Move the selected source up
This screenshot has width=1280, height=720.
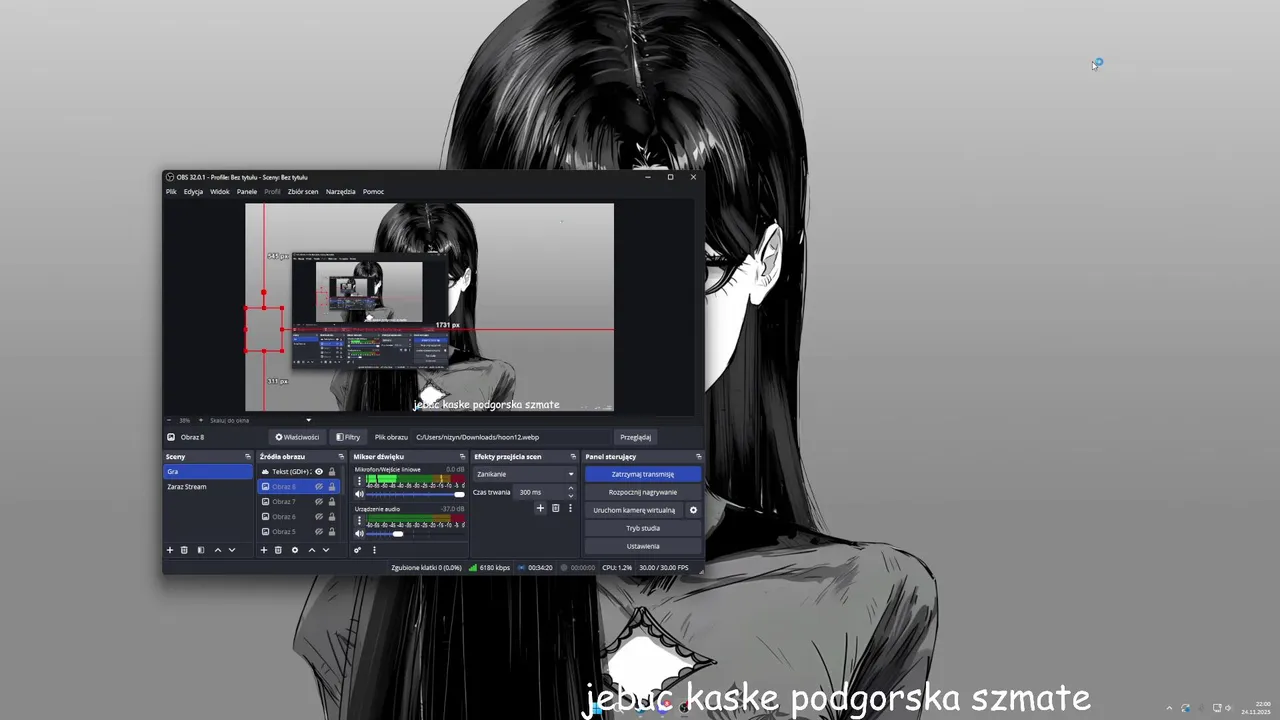(x=311, y=550)
